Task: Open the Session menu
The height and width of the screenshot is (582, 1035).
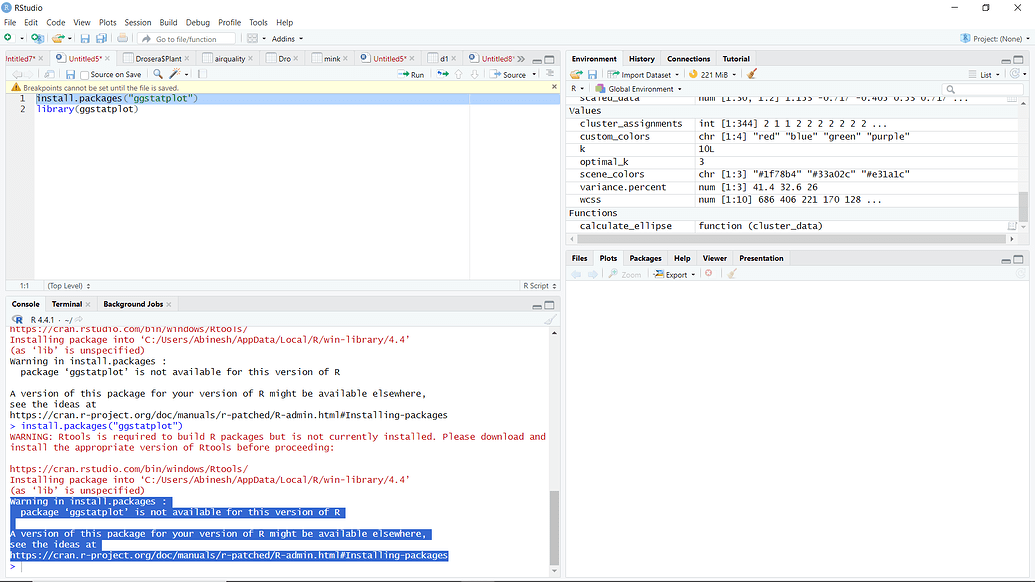Action: [x=138, y=22]
